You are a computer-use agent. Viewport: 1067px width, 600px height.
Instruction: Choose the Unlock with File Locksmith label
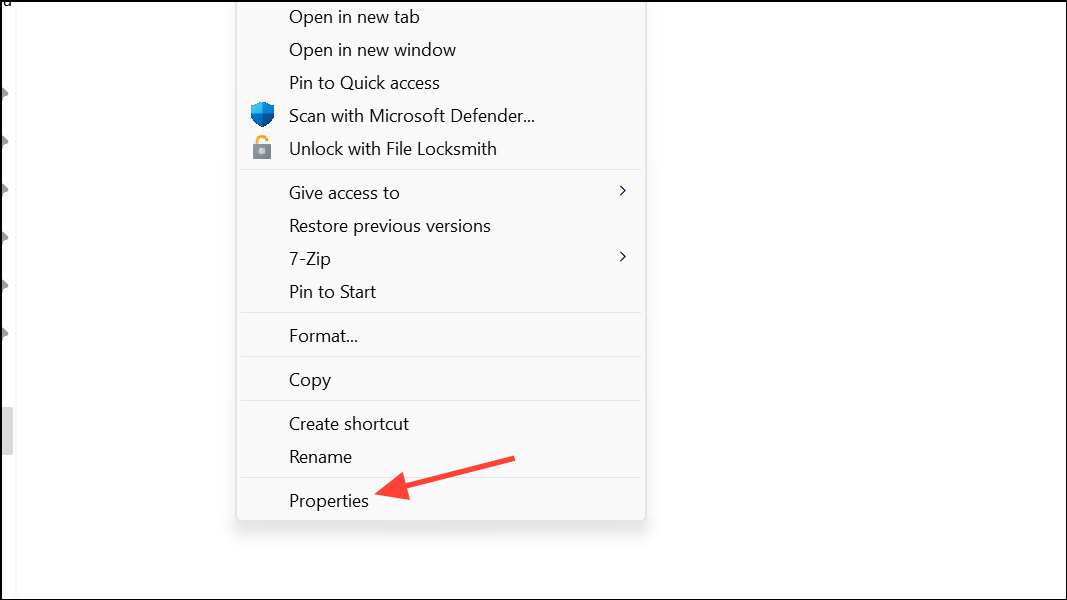pos(392,149)
